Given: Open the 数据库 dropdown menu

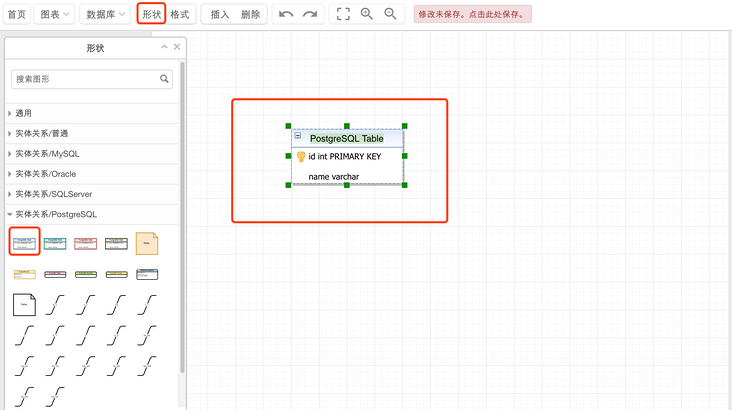Looking at the screenshot, I should [104, 14].
